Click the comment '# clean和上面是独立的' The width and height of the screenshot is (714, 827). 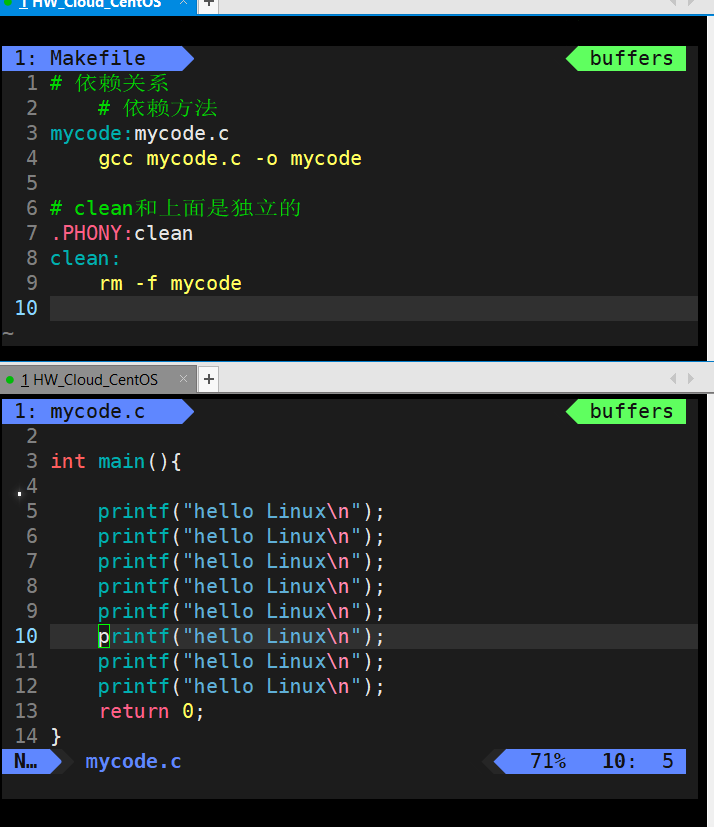175,208
